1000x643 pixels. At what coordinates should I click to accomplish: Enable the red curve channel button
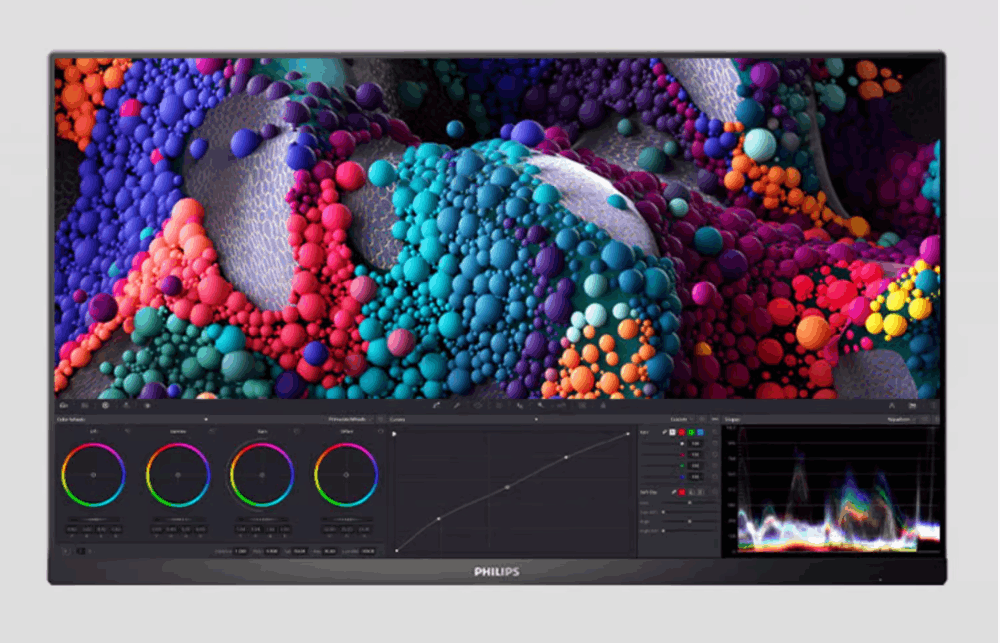pos(681,432)
